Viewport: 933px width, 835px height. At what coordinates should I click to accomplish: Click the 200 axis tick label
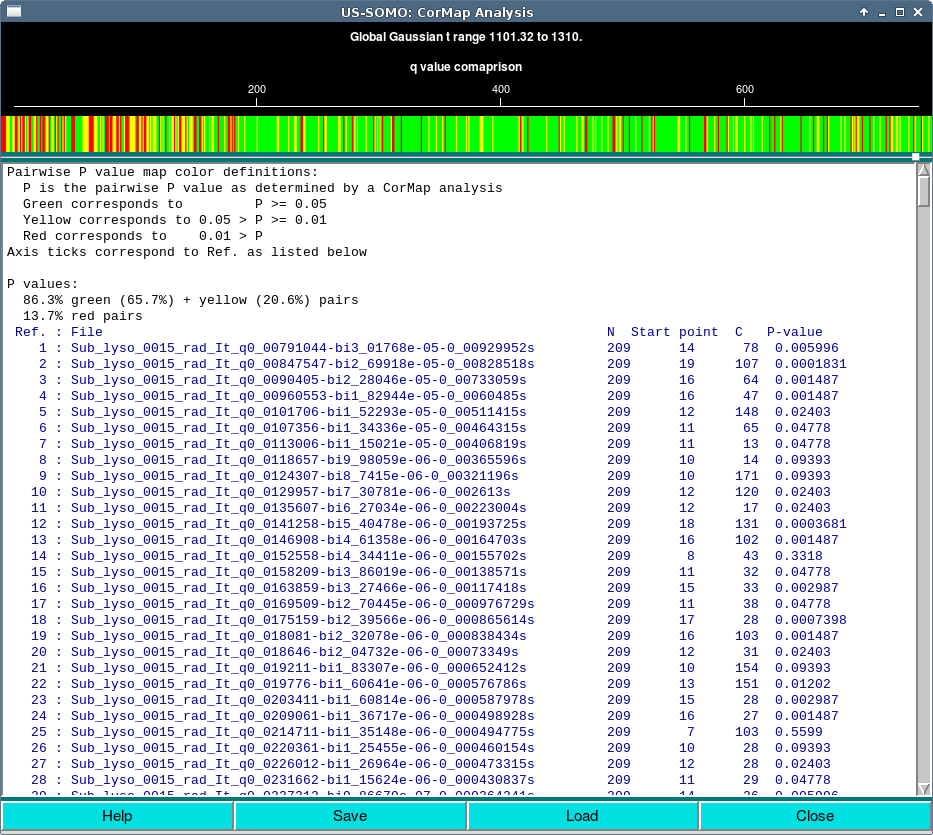pos(256,90)
